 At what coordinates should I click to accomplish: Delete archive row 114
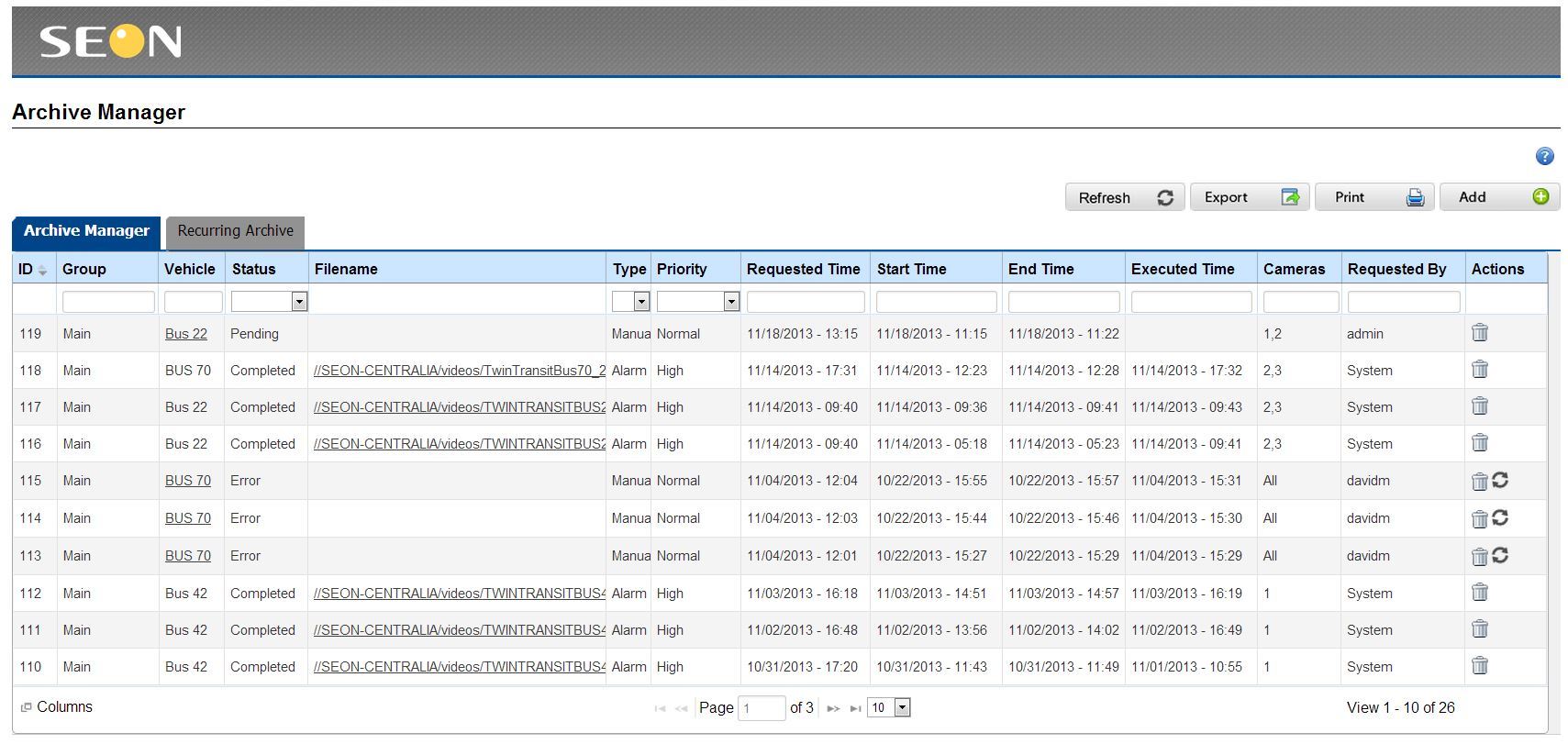tap(1479, 518)
